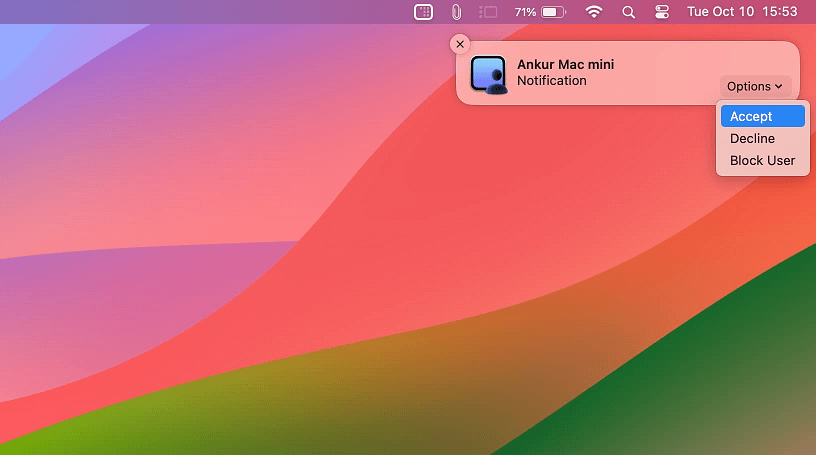This screenshot has height=455, width=816.
Task: Click the Notification subtitle text in banner
Action: [551, 81]
